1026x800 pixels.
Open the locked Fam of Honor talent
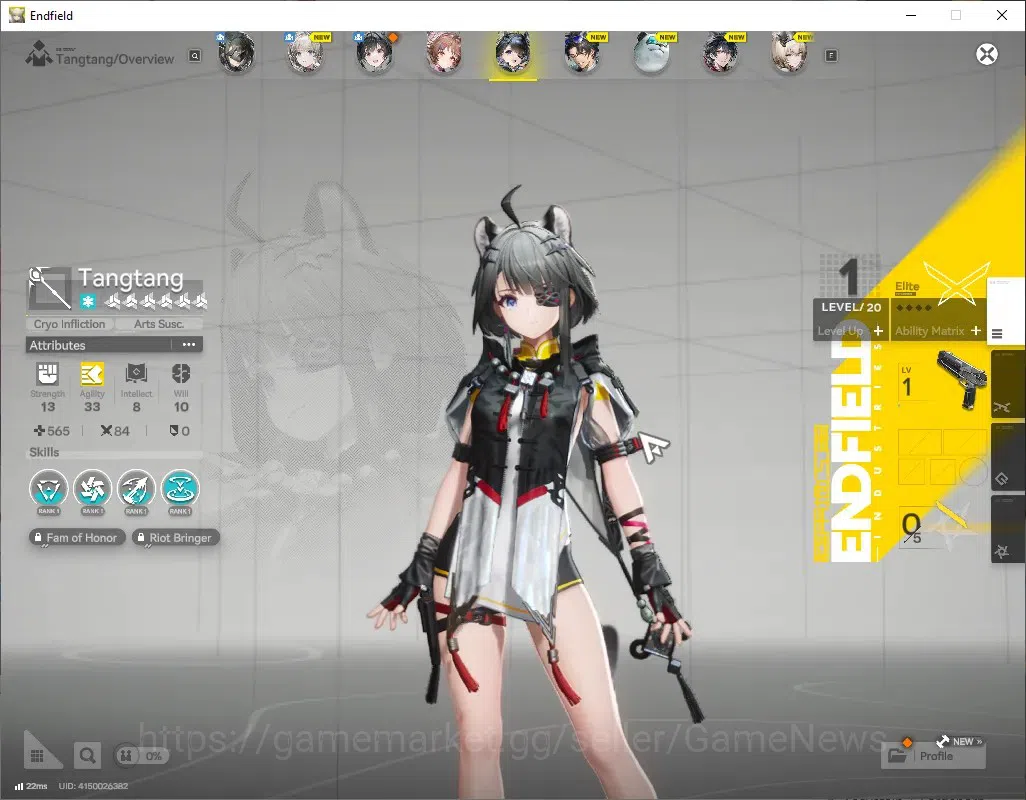[77, 538]
